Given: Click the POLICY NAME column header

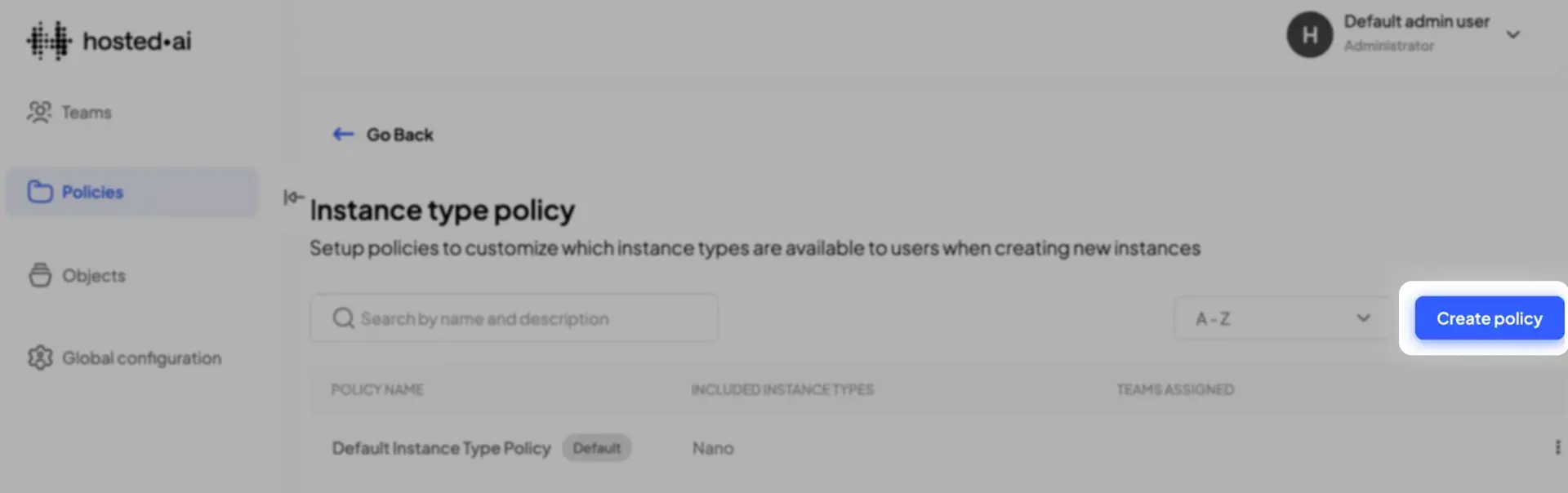Looking at the screenshot, I should 376,389.
